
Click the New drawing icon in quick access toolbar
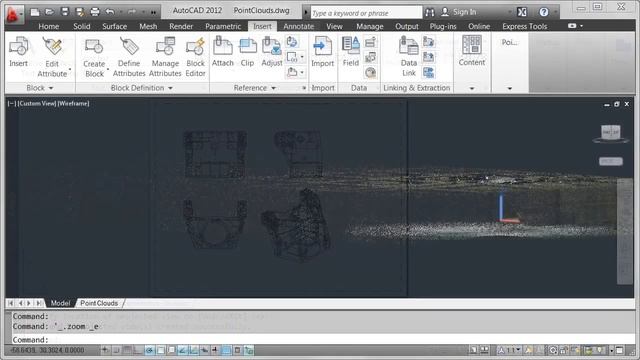pos(35,12)
